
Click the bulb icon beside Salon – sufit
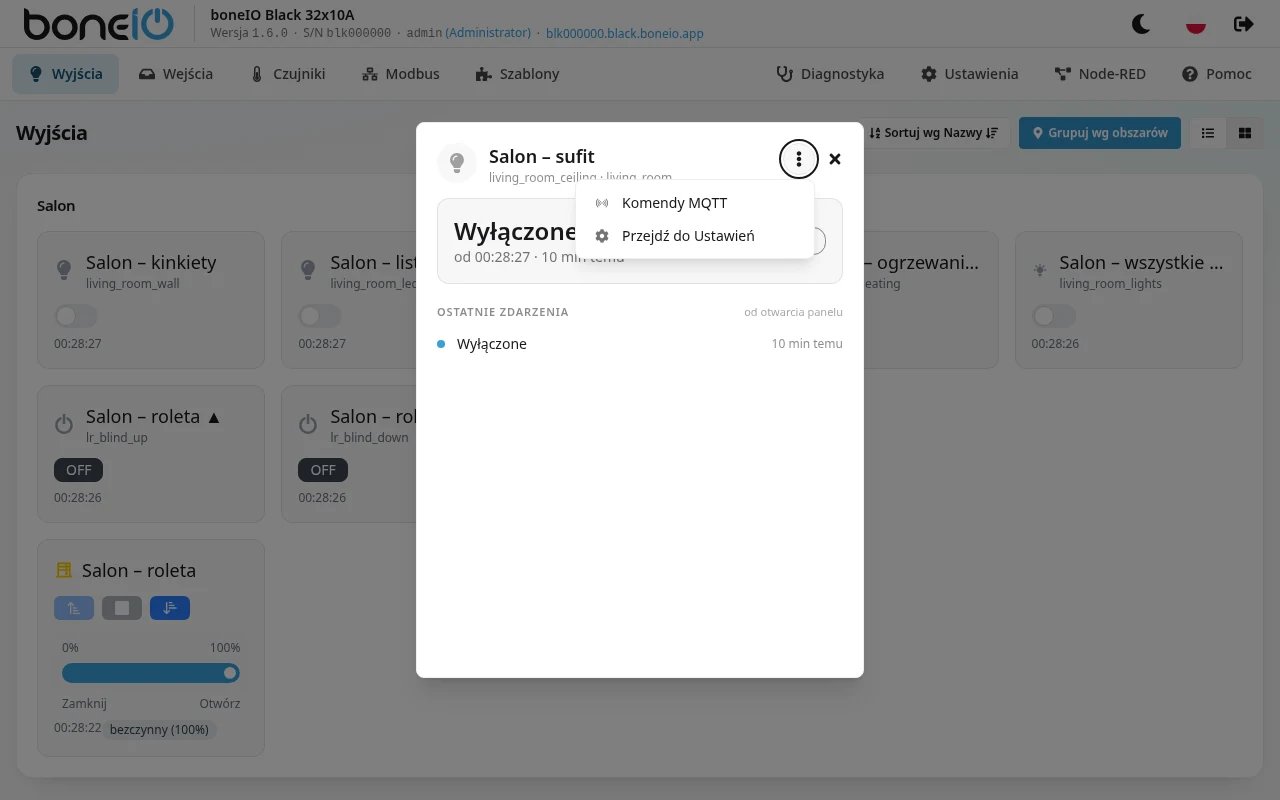[457, 162]
